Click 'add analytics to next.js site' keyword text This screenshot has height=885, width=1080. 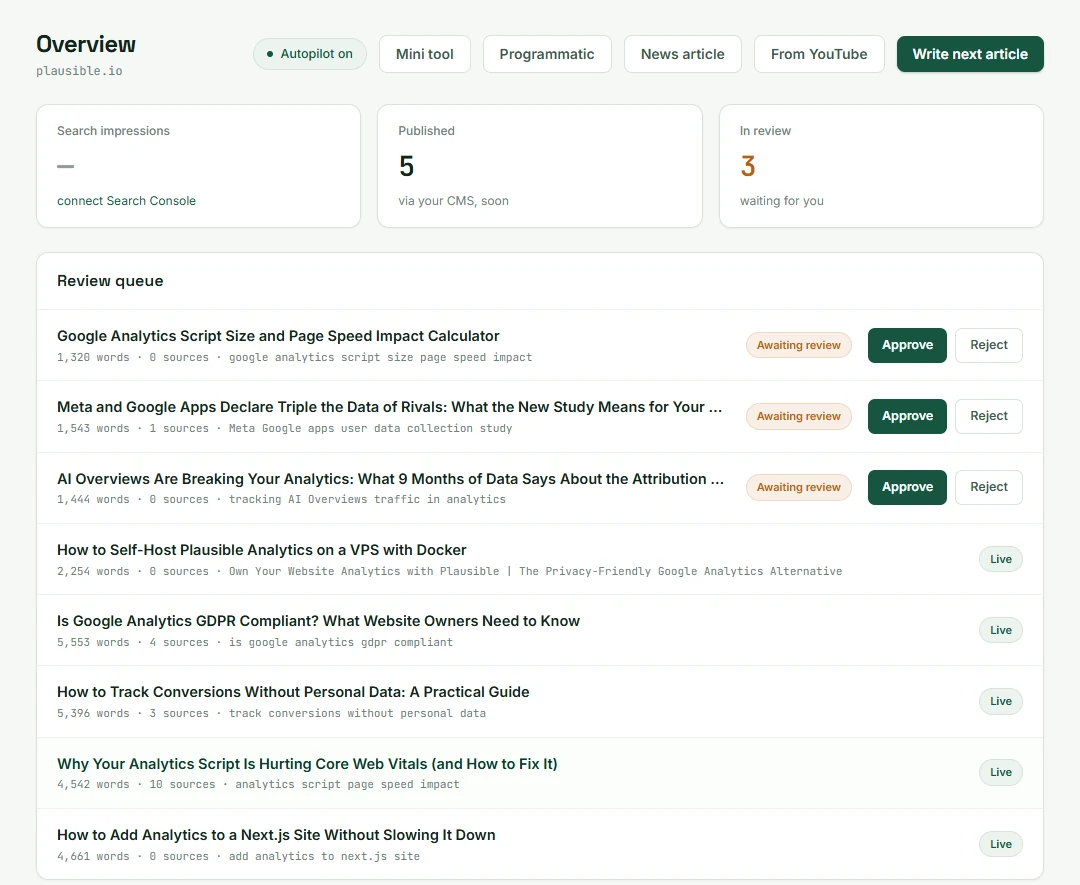(x=324, y=856)
